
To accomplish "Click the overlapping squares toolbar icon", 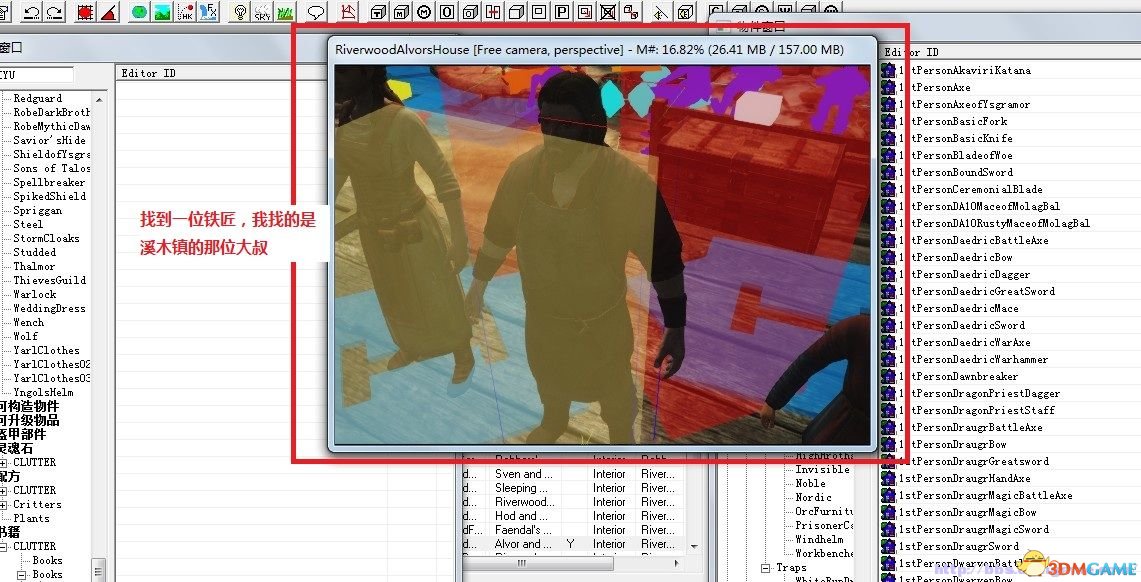I will (585, 12).
